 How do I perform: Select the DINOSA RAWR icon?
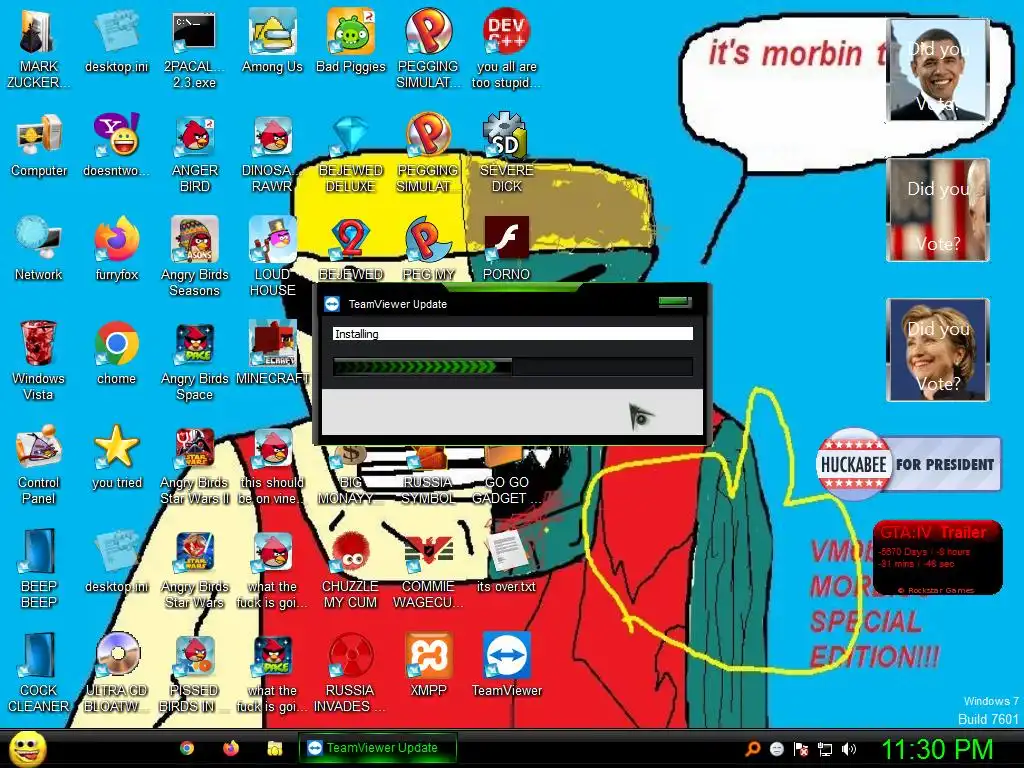[x=272, y=153]
